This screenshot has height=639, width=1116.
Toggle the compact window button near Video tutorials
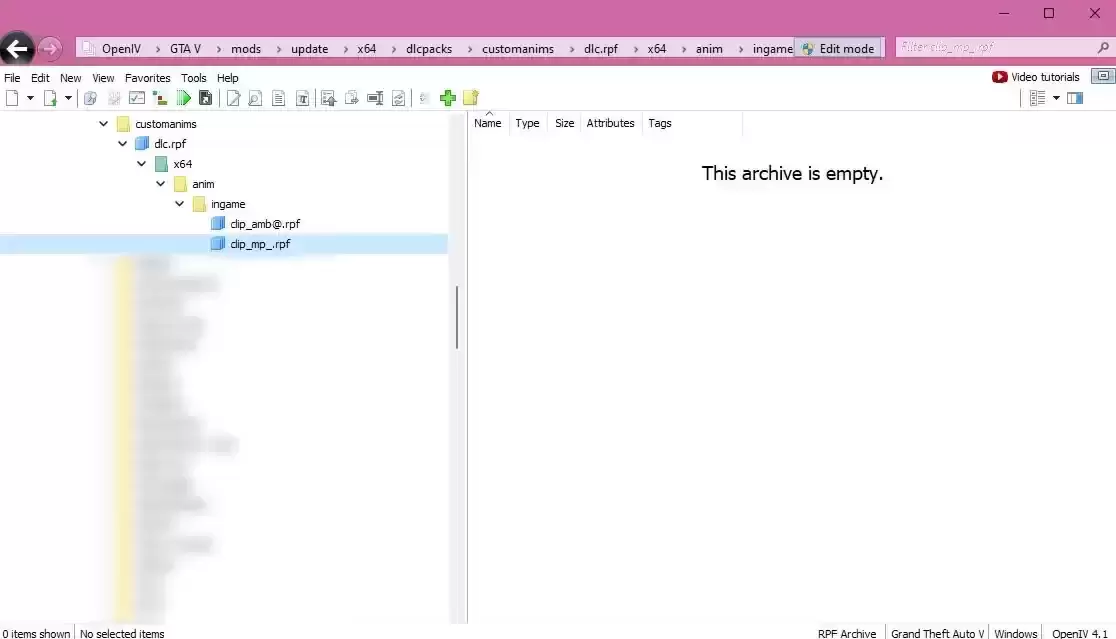point(1102,77)
